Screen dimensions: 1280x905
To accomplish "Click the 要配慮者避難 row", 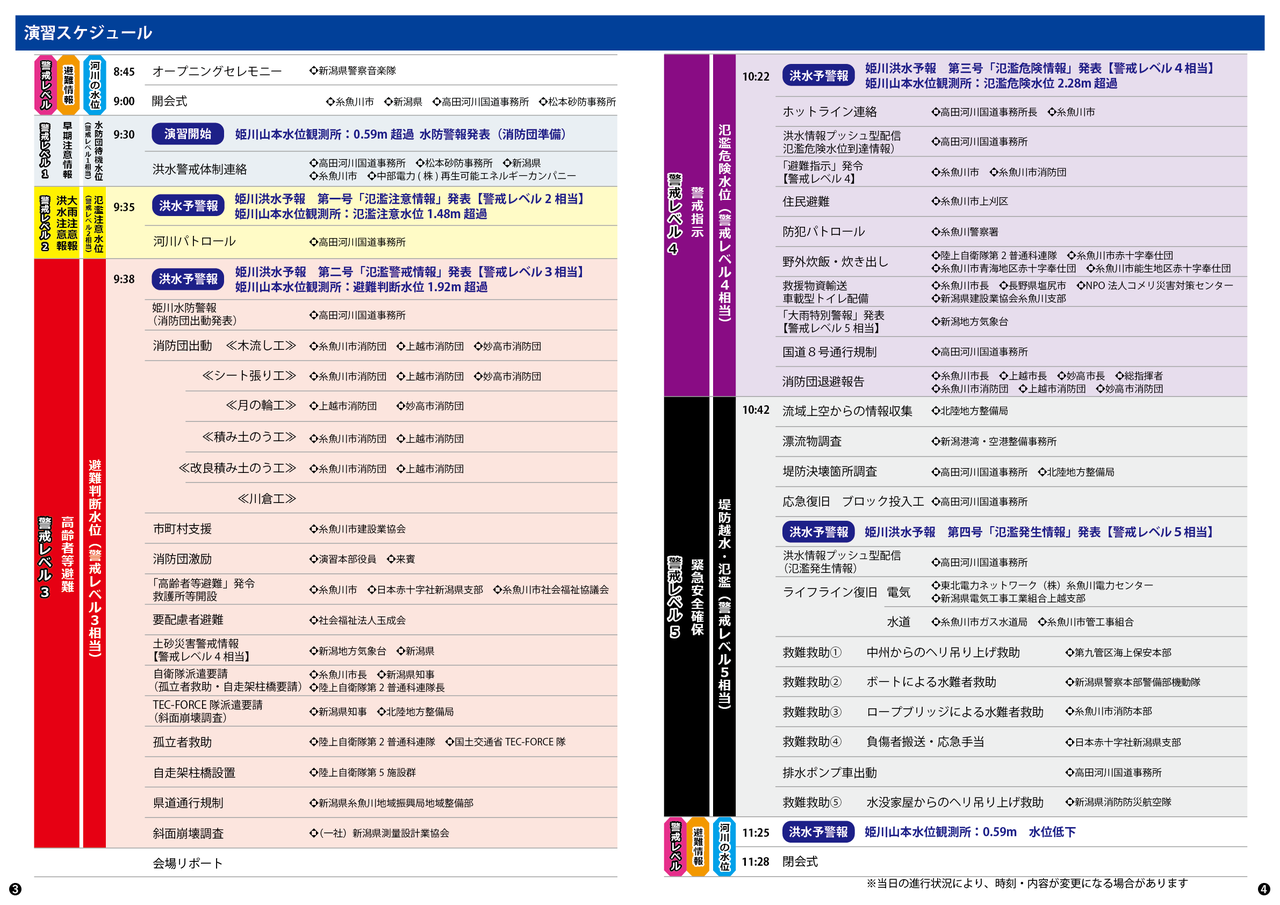I will point(381,620).
